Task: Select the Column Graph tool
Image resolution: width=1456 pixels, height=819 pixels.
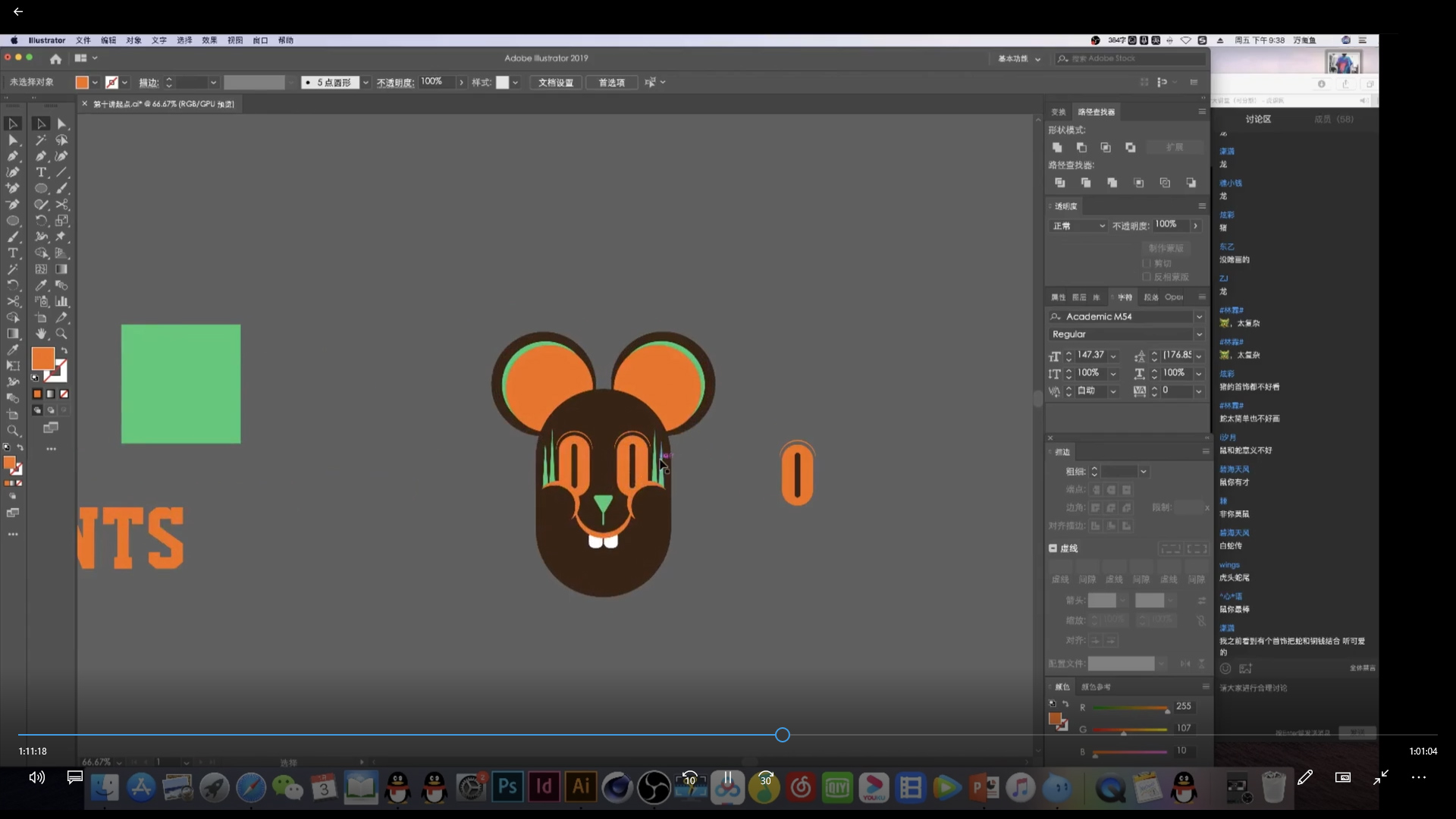Action: pos(62,301)
